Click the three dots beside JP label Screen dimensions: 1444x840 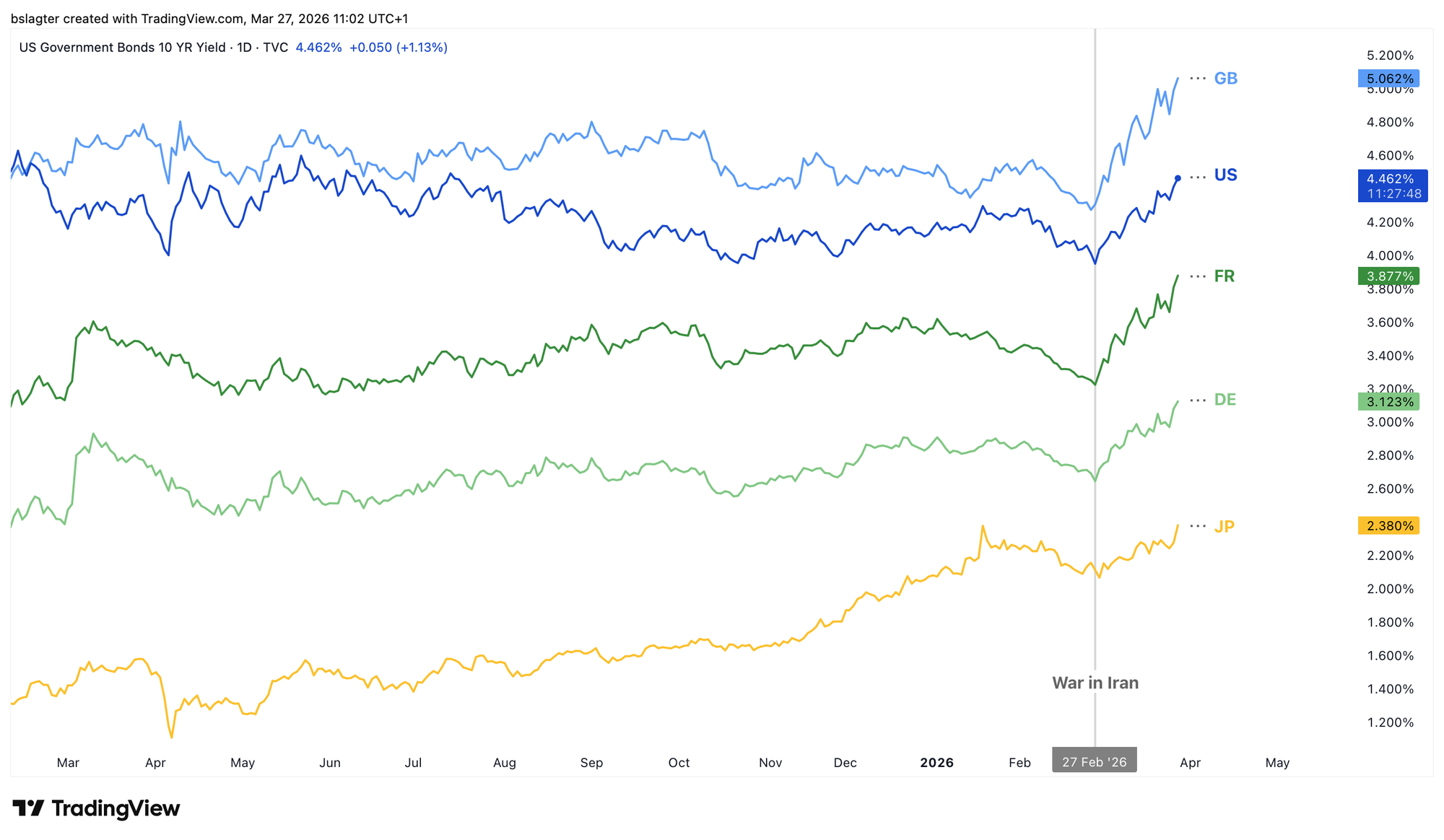pos(1198,526)
